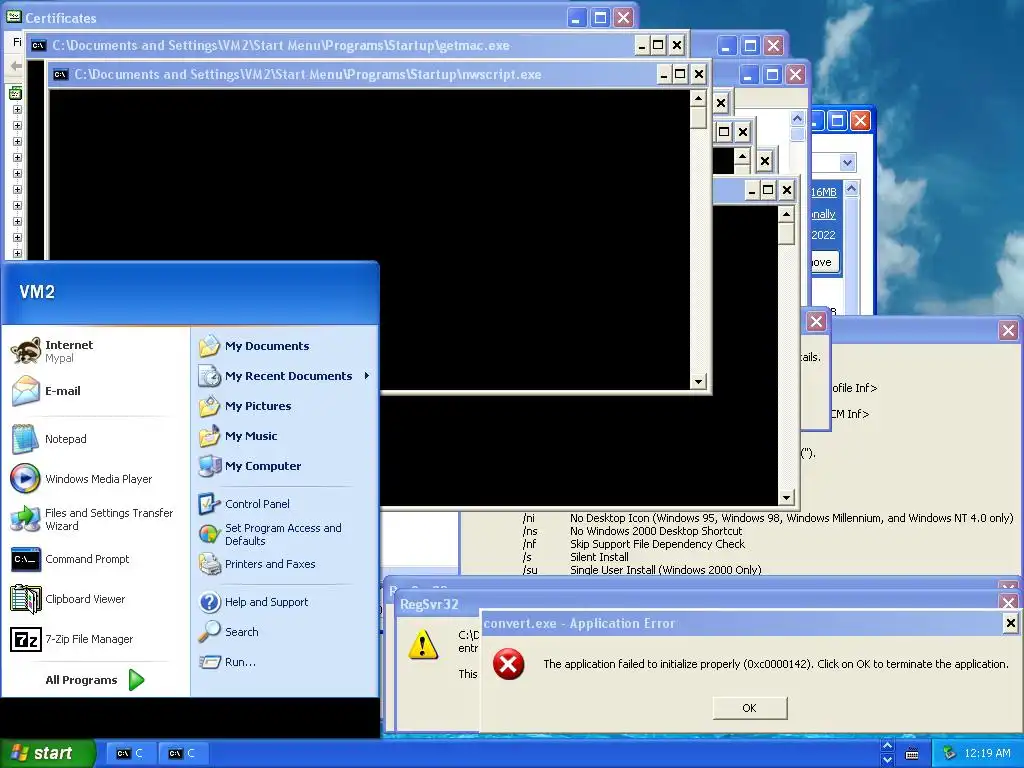Open Help and Support
This screenshot has height=768, width=1024.
(285, 602)
